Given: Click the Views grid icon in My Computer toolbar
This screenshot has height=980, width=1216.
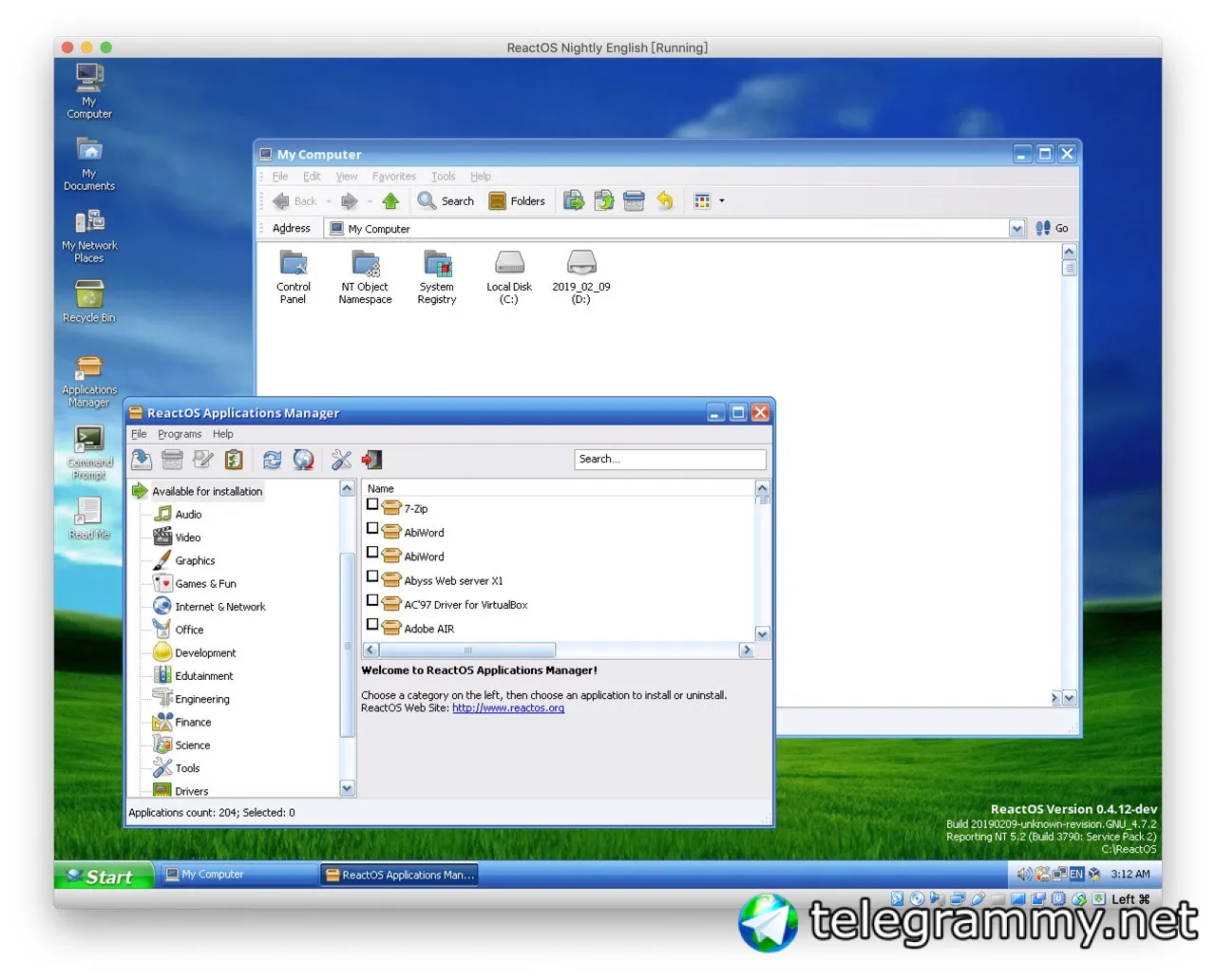Looking at the screenshot, I should point(702,201).
